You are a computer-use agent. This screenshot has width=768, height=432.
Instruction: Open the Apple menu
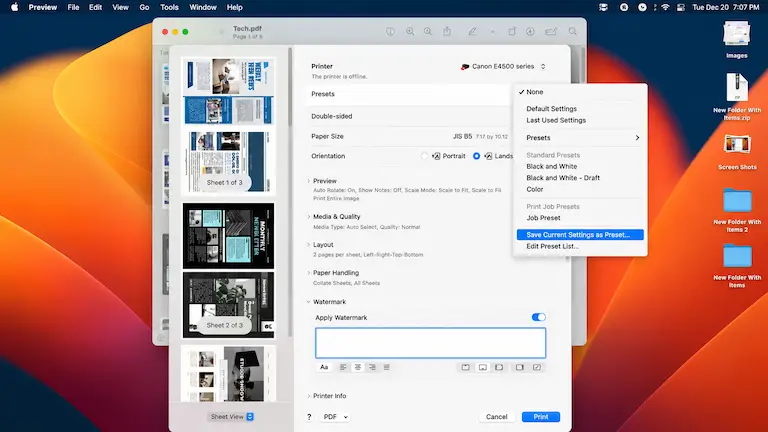[x=14, y=7]
